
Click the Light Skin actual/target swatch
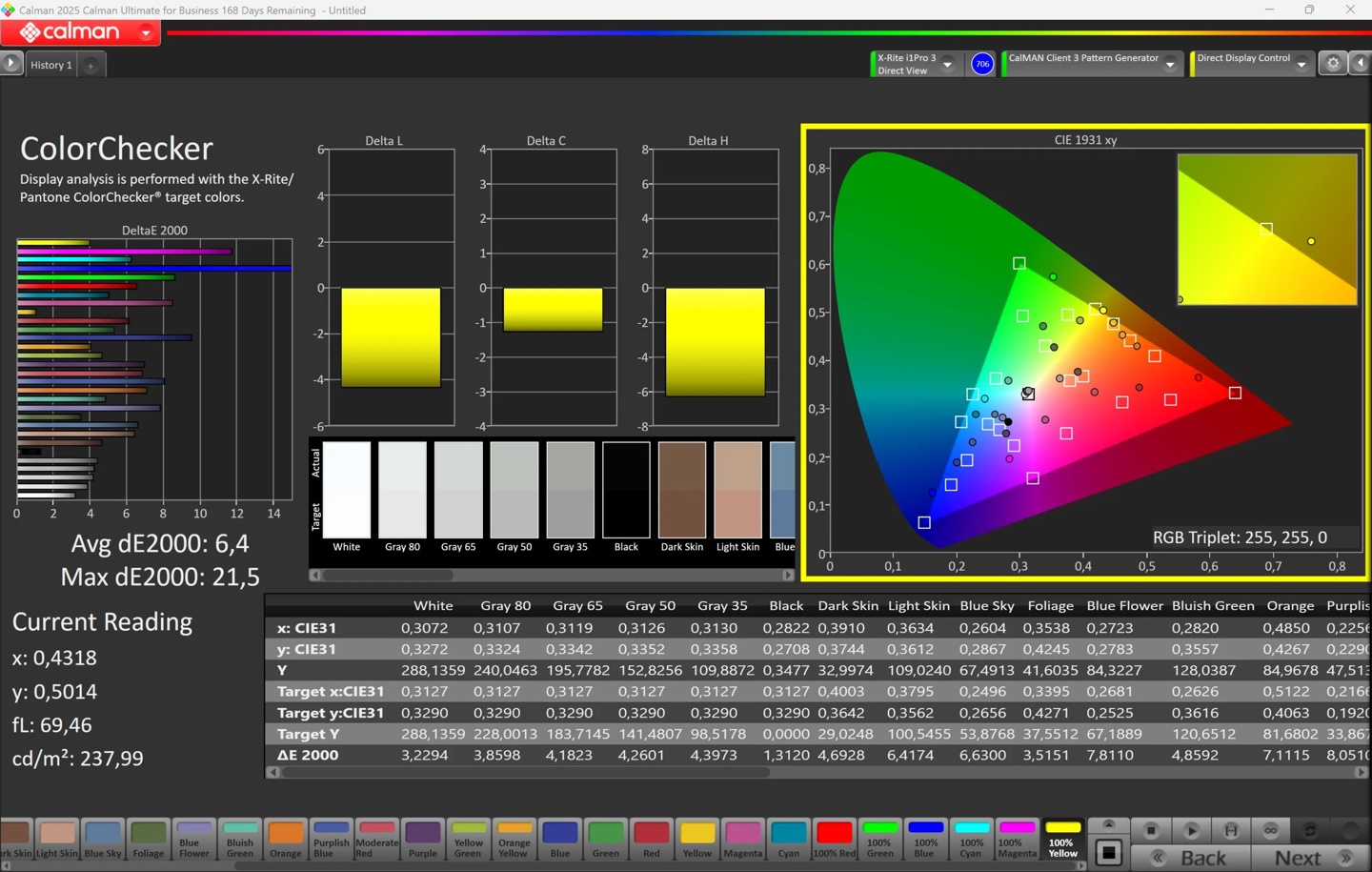click(x=738, y=490)
